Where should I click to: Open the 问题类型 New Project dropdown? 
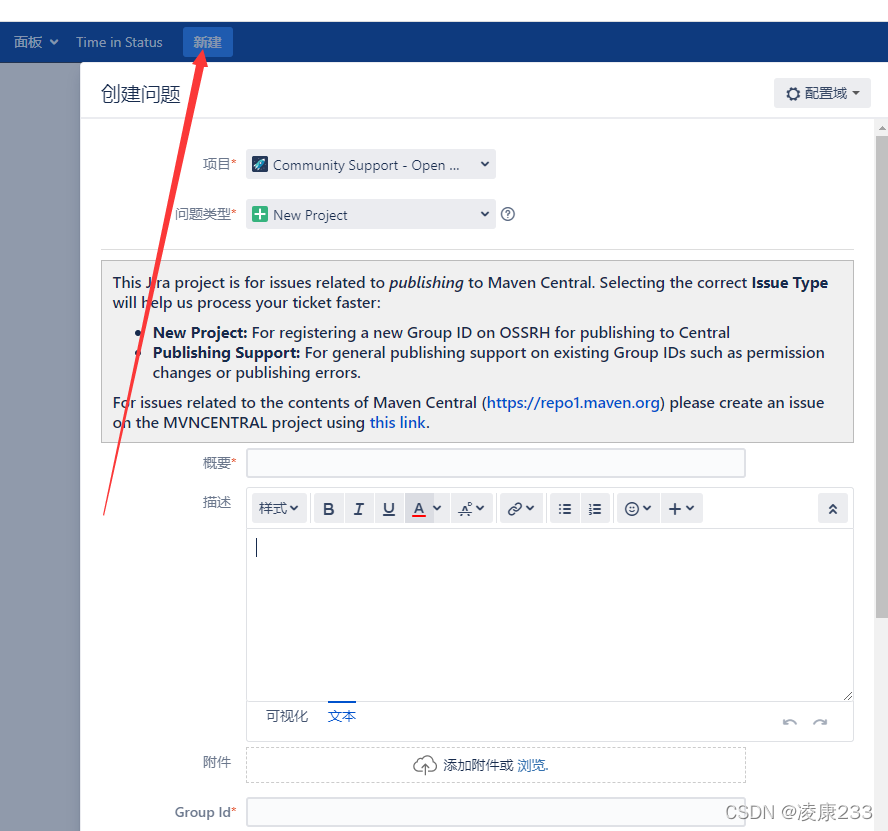(x=371, y=214)
